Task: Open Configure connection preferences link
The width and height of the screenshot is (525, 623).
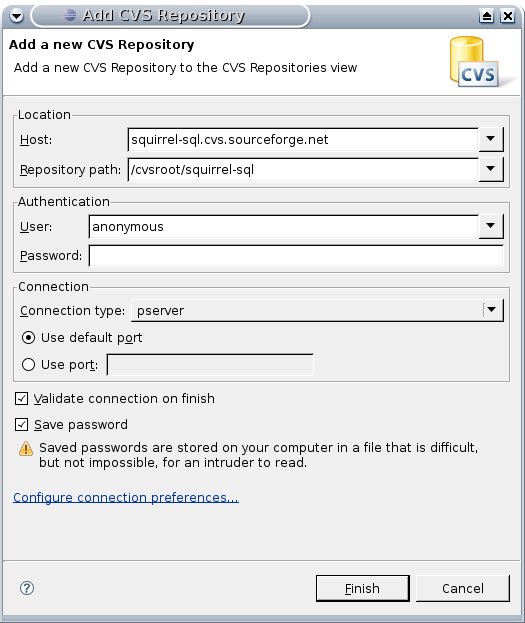Action: (x=126, y=497)
